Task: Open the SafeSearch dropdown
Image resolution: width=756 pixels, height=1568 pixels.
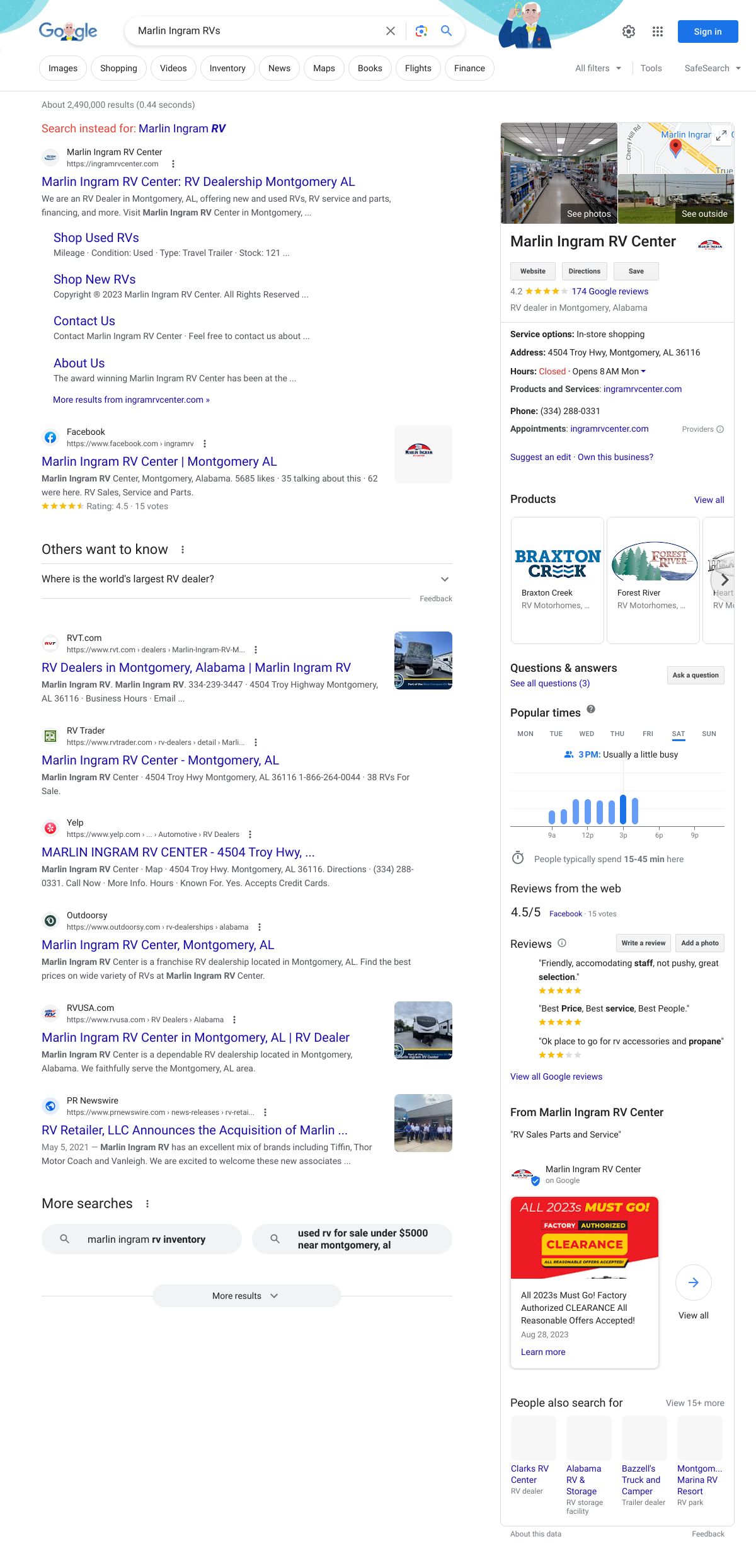Action: (712, 68)
